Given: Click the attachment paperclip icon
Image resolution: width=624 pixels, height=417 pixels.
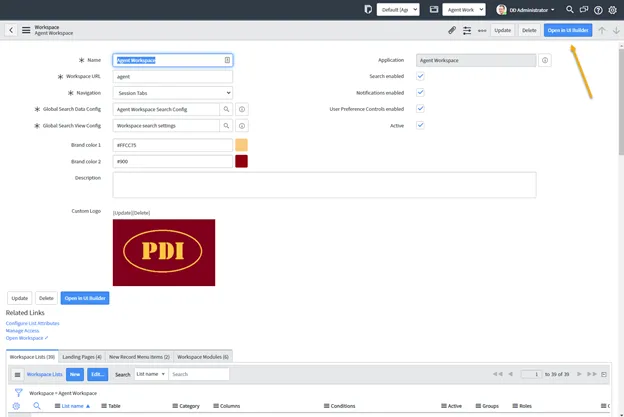Looking at the screenshot, I should coord(452,30).
